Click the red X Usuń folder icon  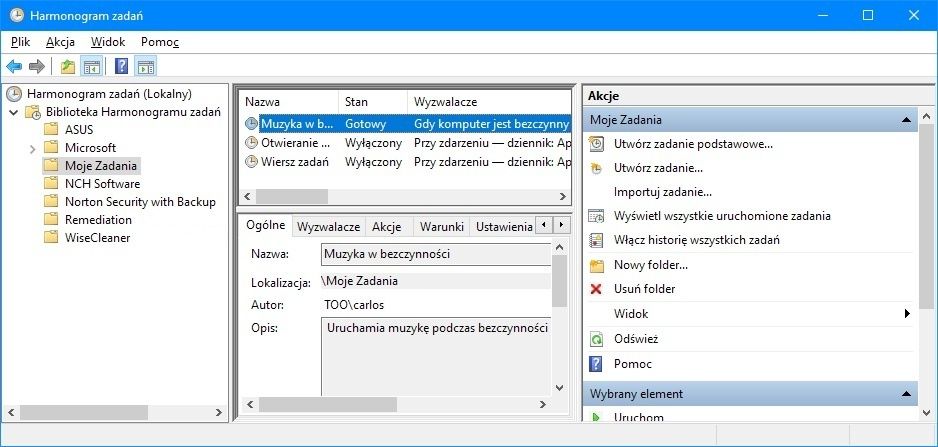(596, 289)
